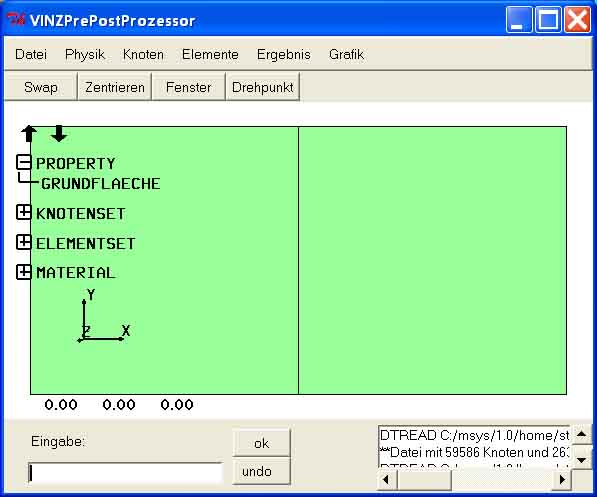597x497 pixels.
Task: Click the XYZ coordinate axes icon
Action: tap(104, 316)
